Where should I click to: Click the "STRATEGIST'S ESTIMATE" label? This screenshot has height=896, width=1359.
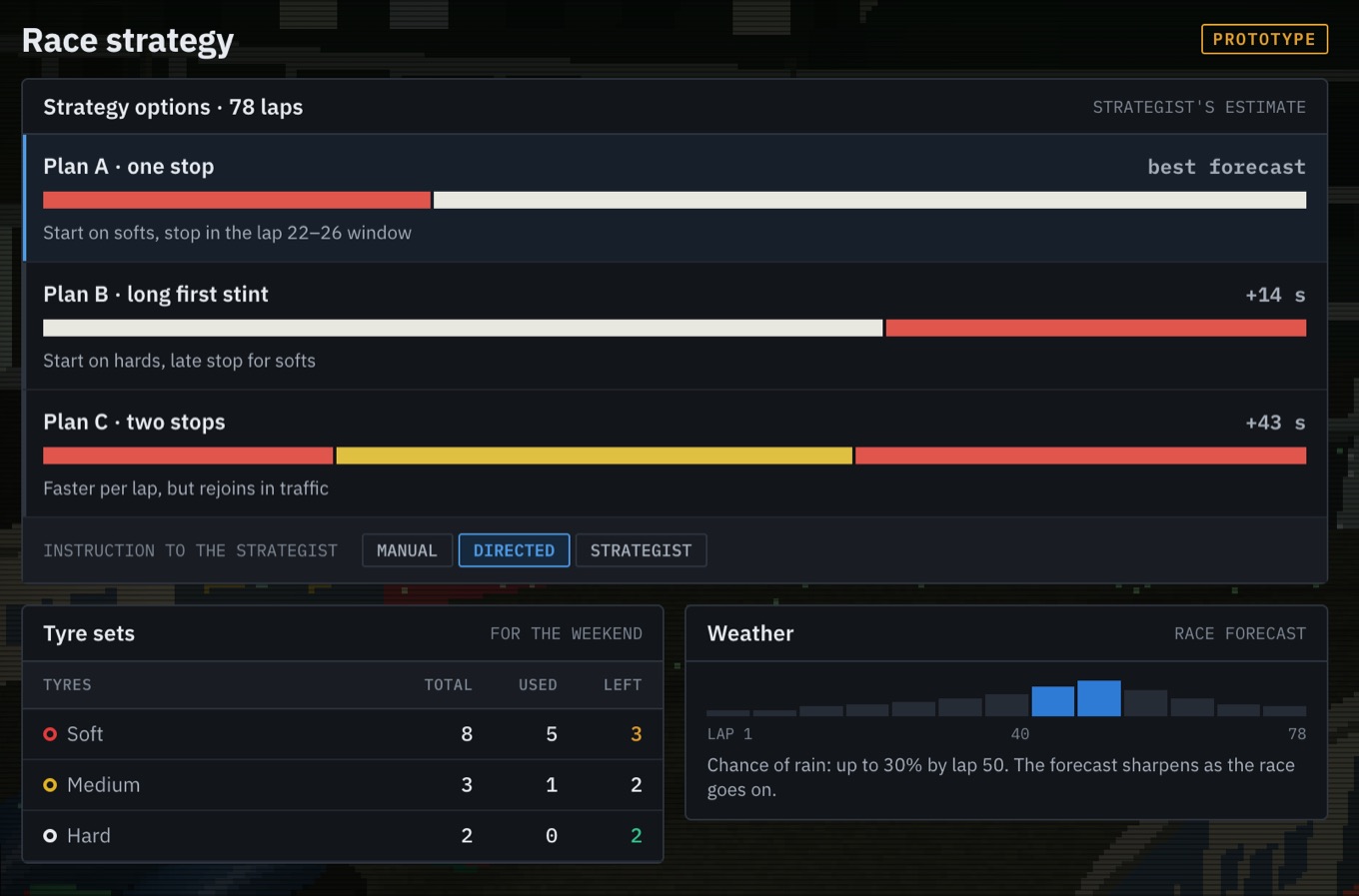coord(1199,107)
